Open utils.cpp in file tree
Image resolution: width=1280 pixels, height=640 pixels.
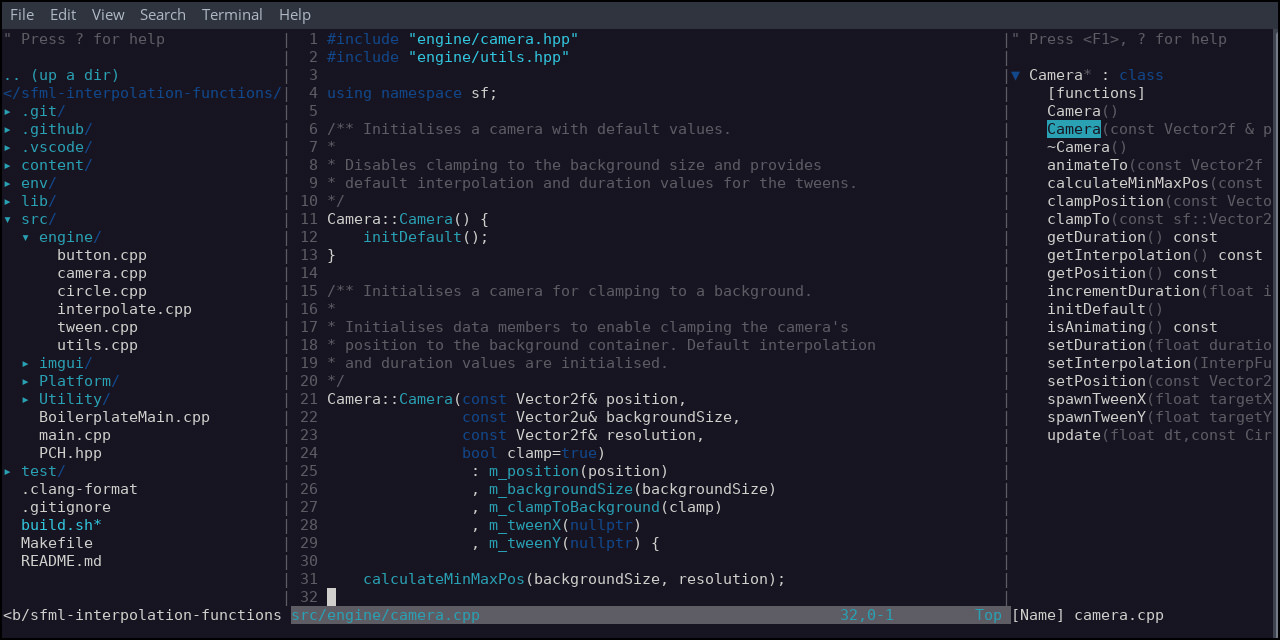[97, 345]
